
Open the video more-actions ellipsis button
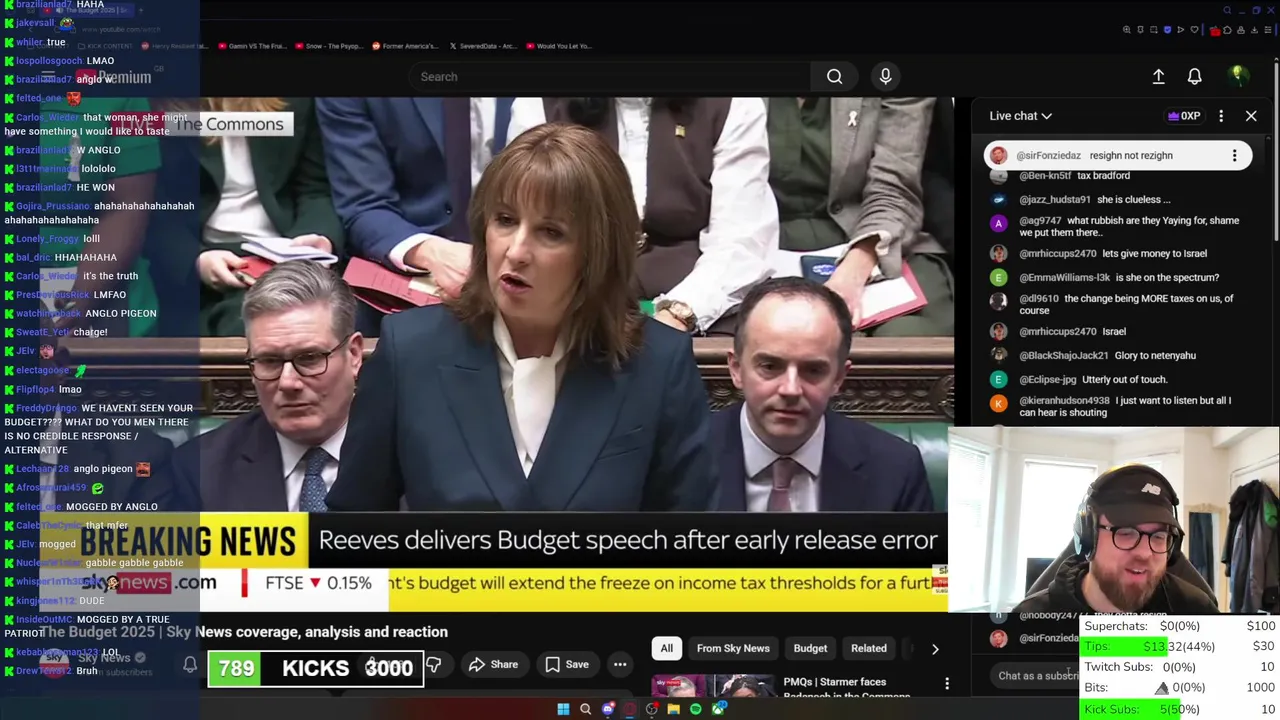pyautogui.click(x=620, y=665)
